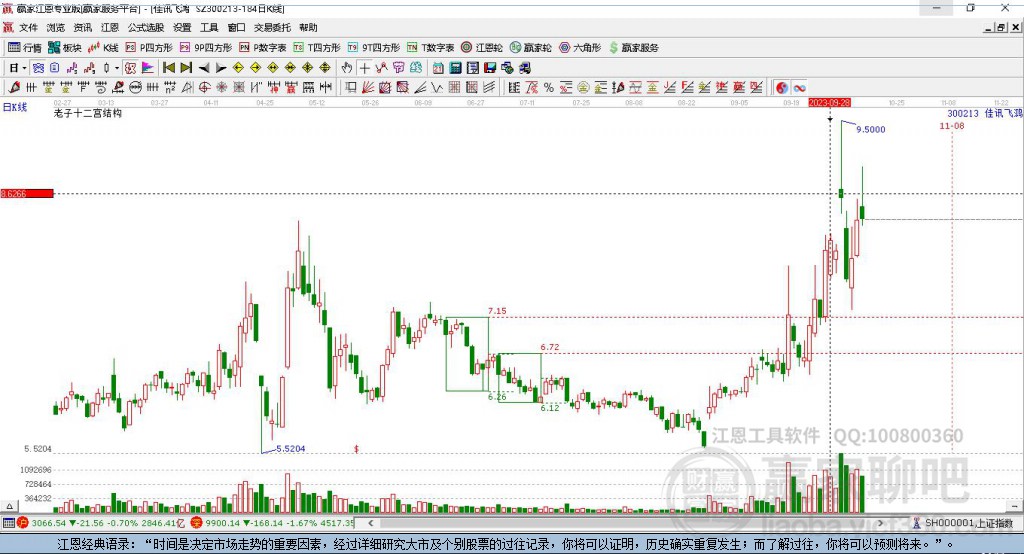Select the rectangle drawing tool
The image size is (1024, 554).
point(351,88)
